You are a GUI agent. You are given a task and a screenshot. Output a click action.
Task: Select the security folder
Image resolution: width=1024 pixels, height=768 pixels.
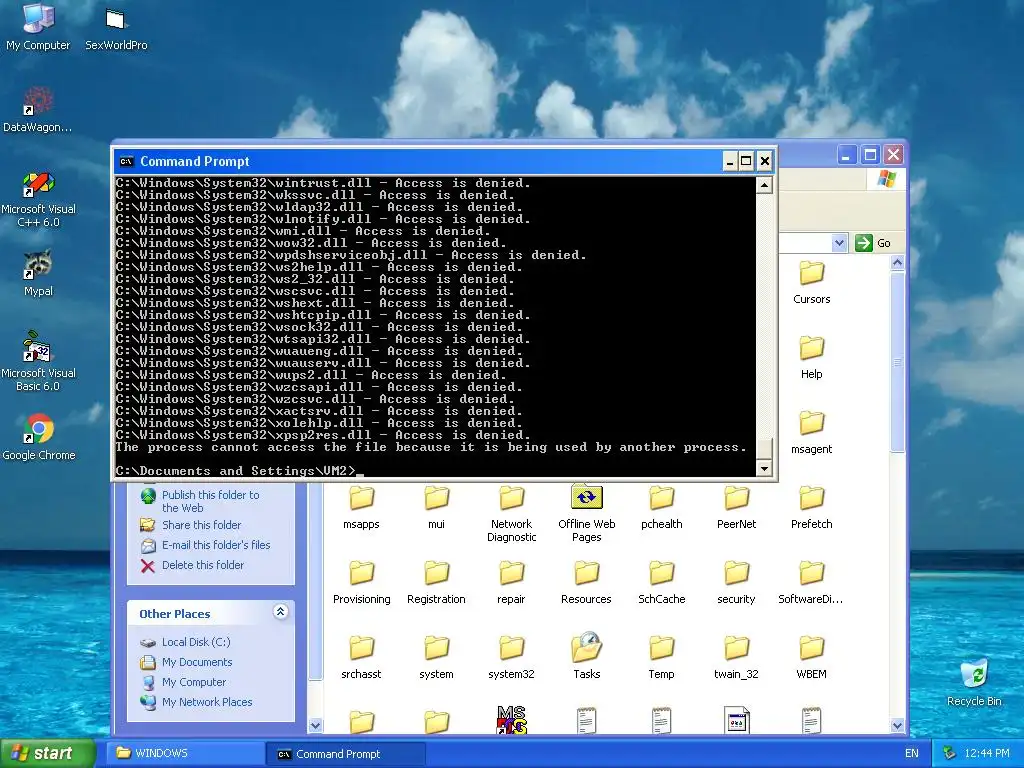pyautogui.click(x=736, y=583)
